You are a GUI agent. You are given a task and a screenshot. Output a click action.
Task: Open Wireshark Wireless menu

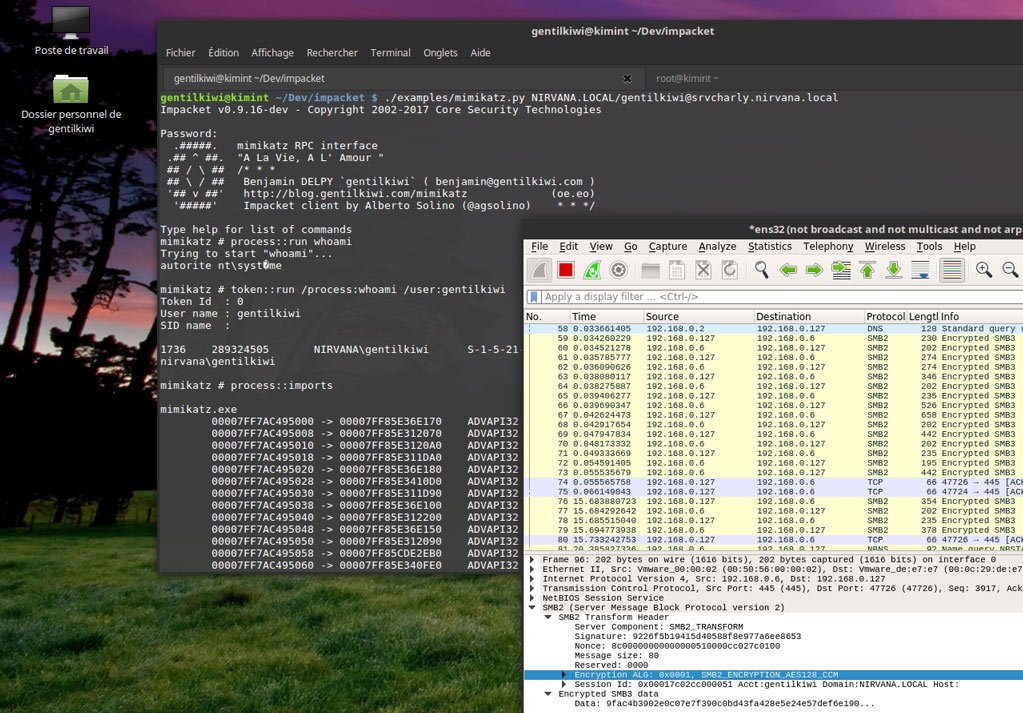click(x=885, y=247)
